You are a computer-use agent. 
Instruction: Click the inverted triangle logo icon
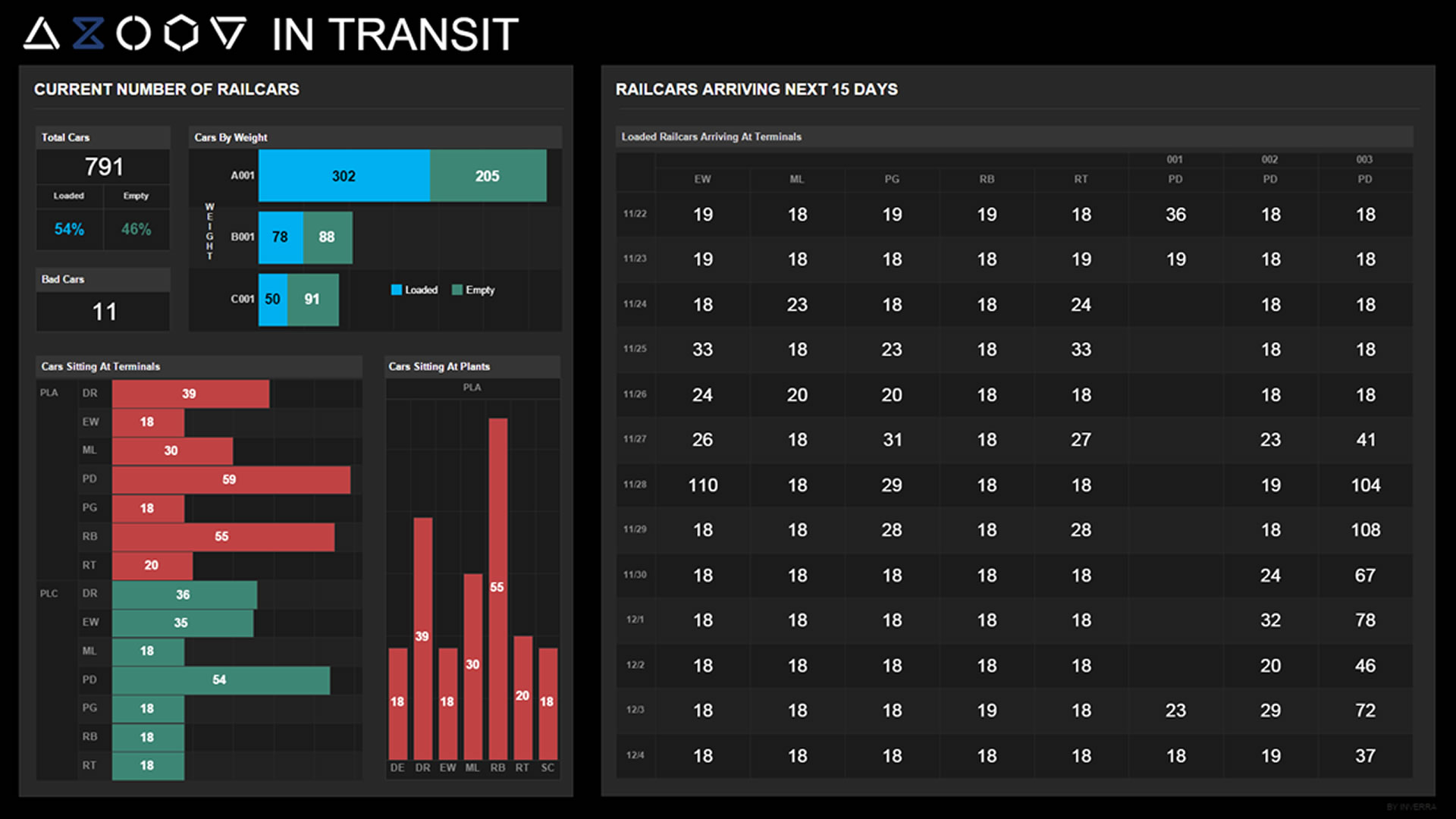[228, 34]
